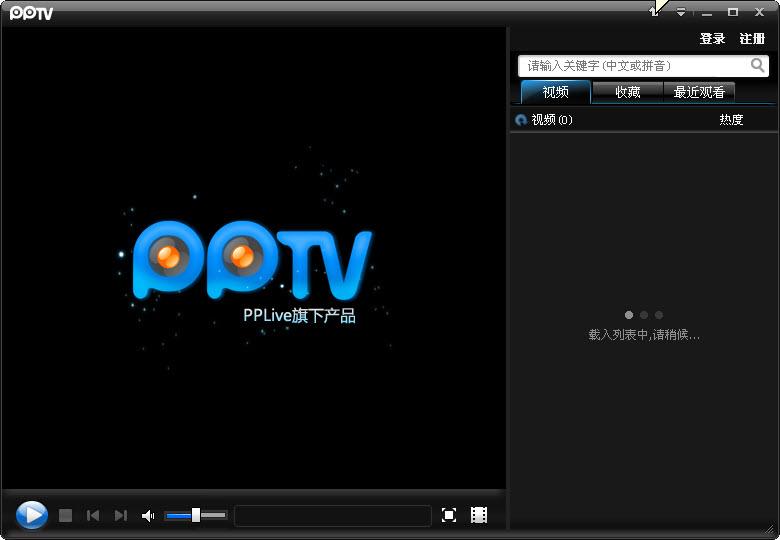Click the up-arrow icon in the title bar
Screen dimensions: 780x540
coord(654,12)
